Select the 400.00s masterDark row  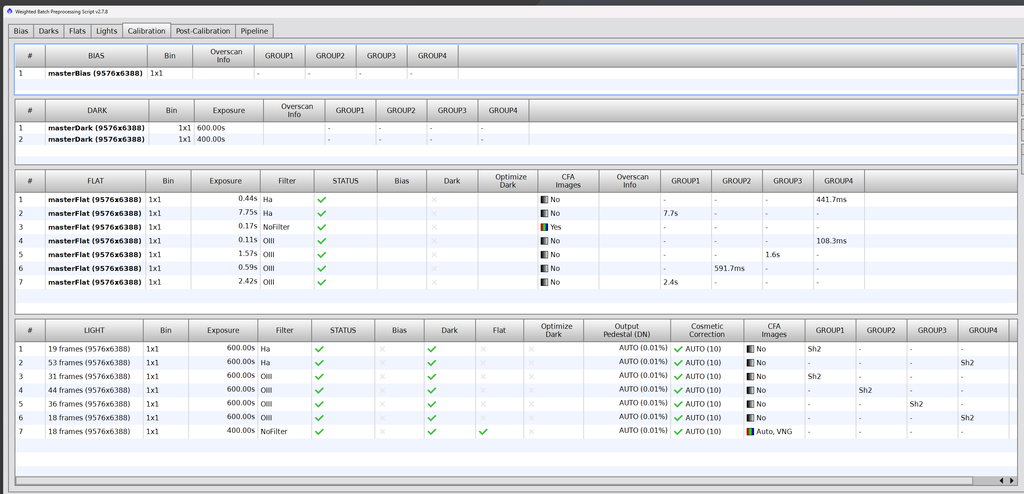(x=516, y=139)
